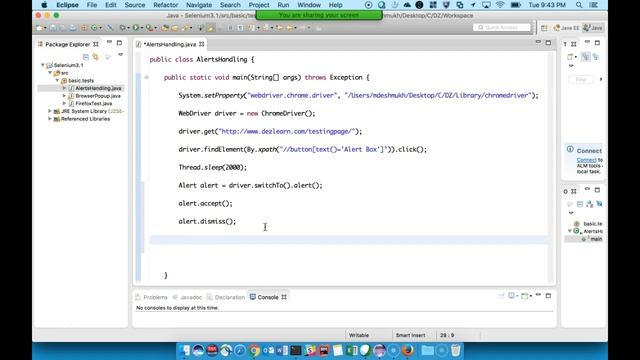640x360 pixels.
Task: Open the File menu
Action: coord(92,5)
